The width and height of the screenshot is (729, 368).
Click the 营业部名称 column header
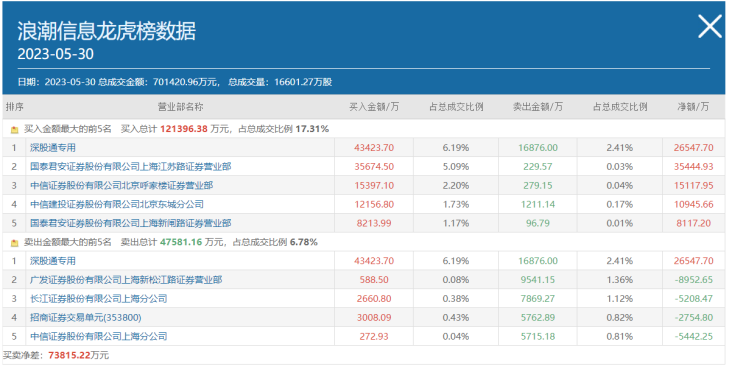tap(181, 107)
